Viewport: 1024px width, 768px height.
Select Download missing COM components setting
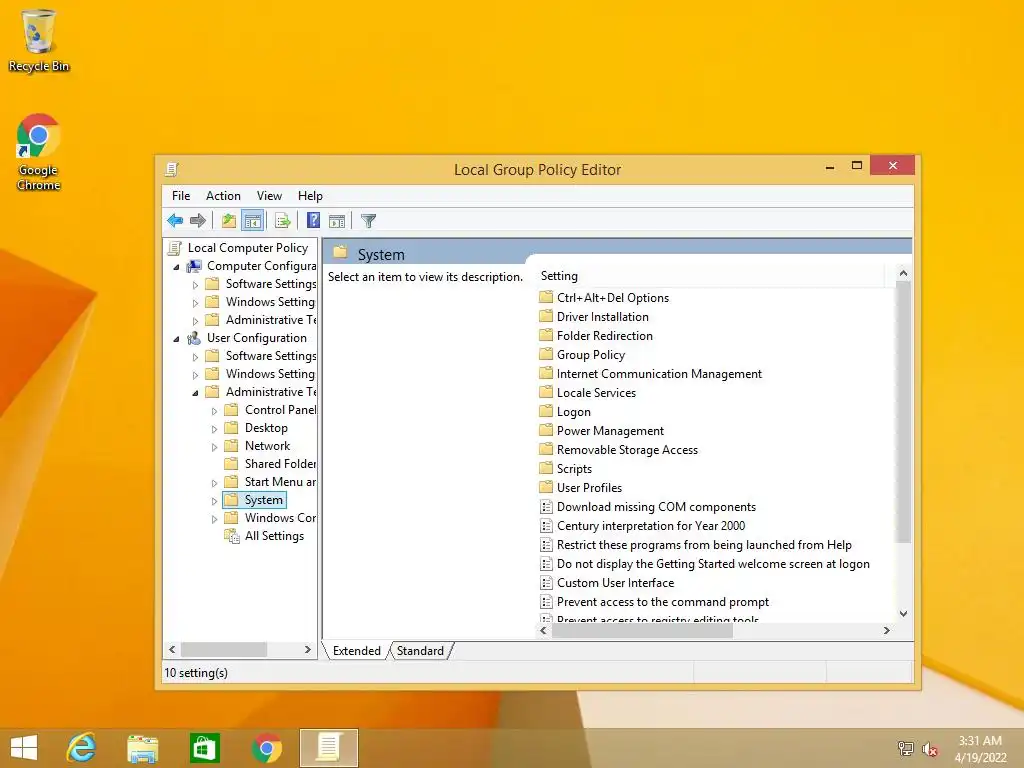click(x=648, y=507)
